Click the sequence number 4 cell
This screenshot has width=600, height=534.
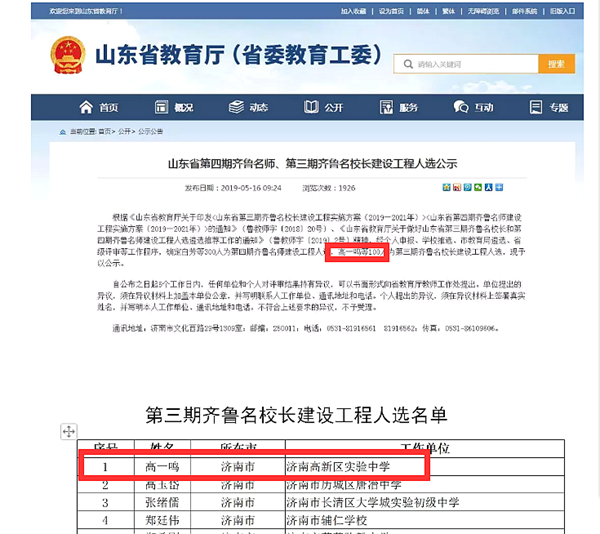point(106,520)
